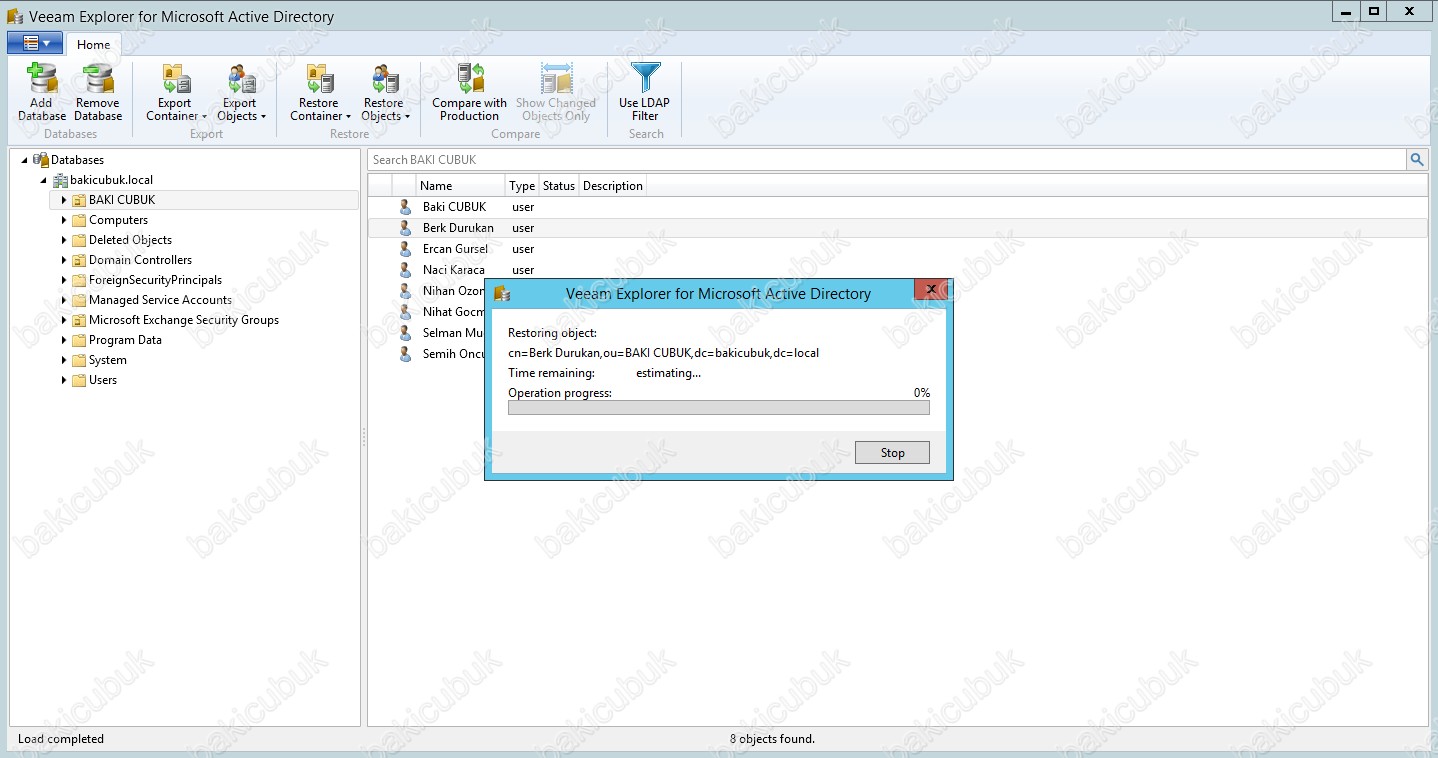The width and height of the screenshot is (1438, 758).
Task: Collapse the bakicubuk.local node
Action: pos(43,180)
